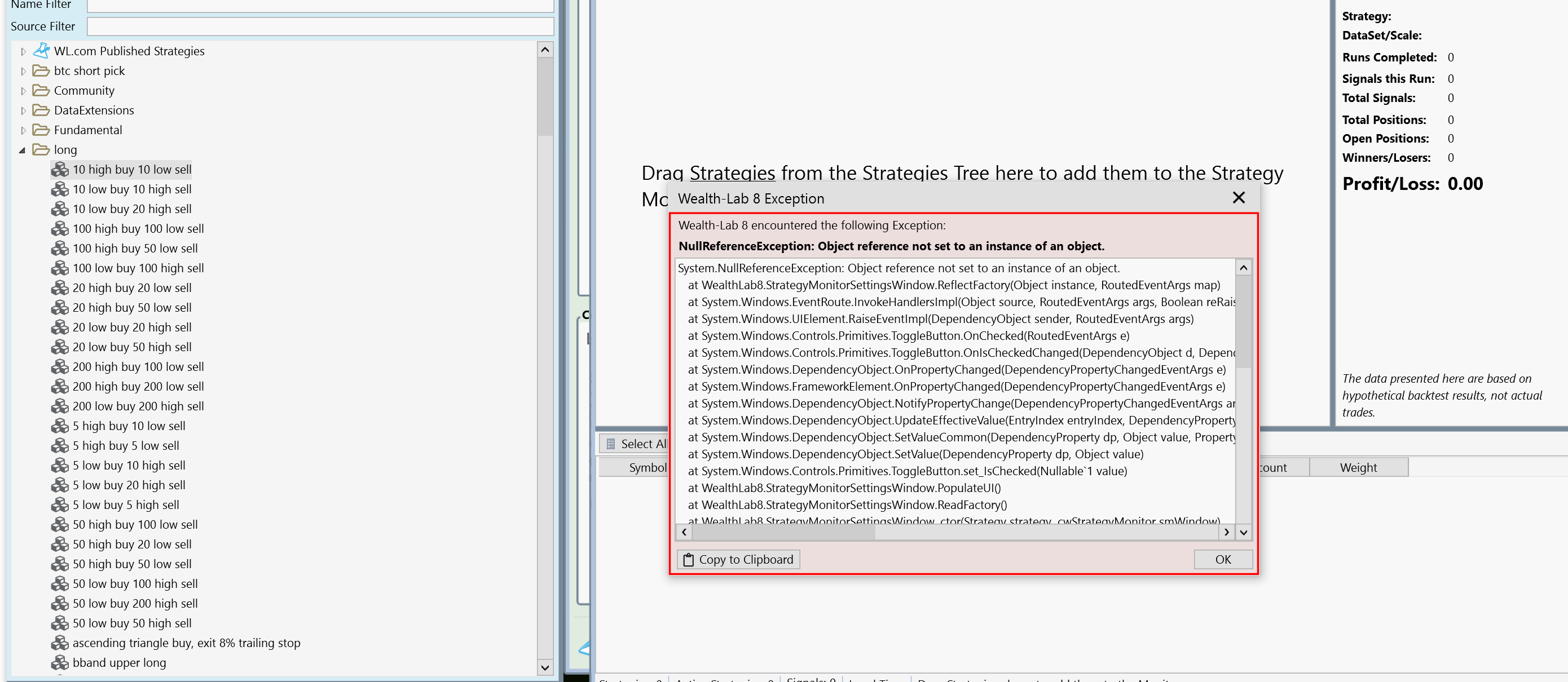
Task: Click the Profit/Loss: 0.00 value
Action: 1465,184
